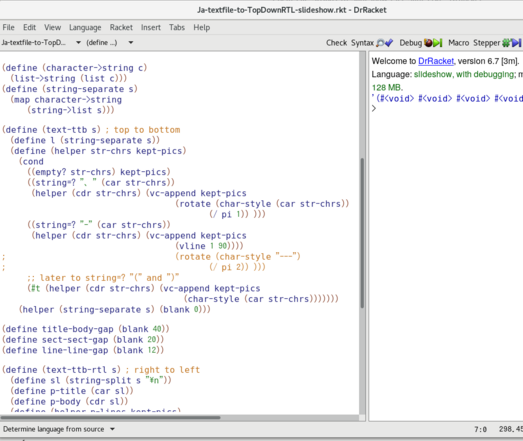The height and width of the screenshot is (441, 523).
Task: Click the definitions vertical scrollbar thumb
Action: tap(362, 233)
